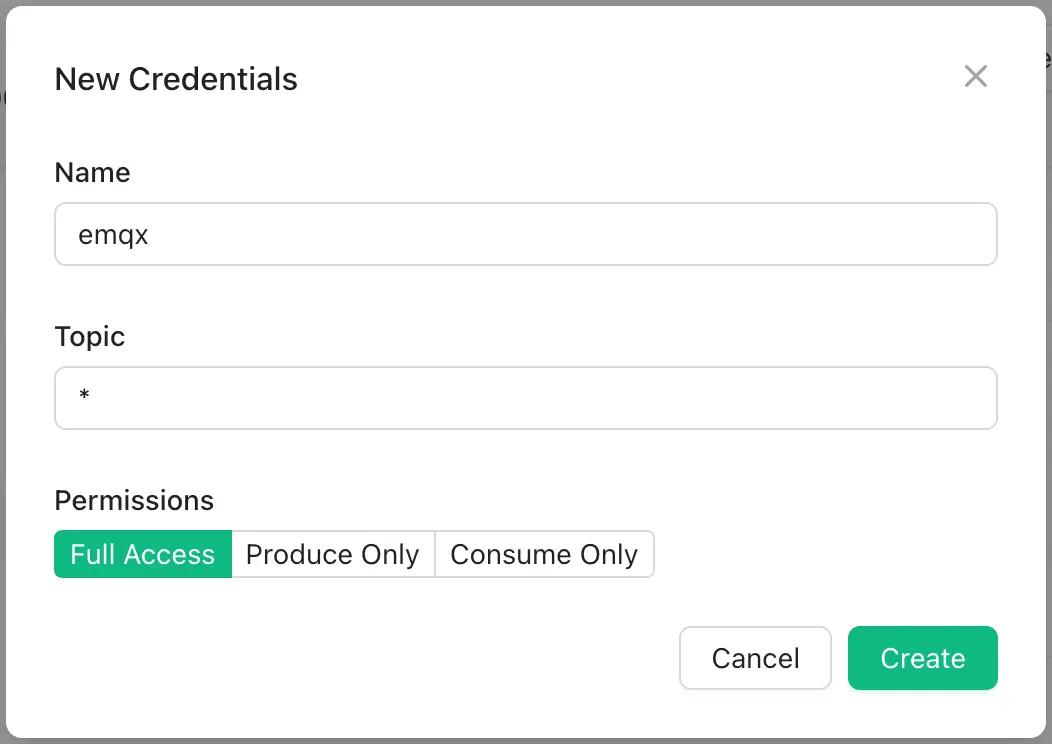Switch permissions to Consume Only
Screen dimensions: 1052x744
point(545,554)
